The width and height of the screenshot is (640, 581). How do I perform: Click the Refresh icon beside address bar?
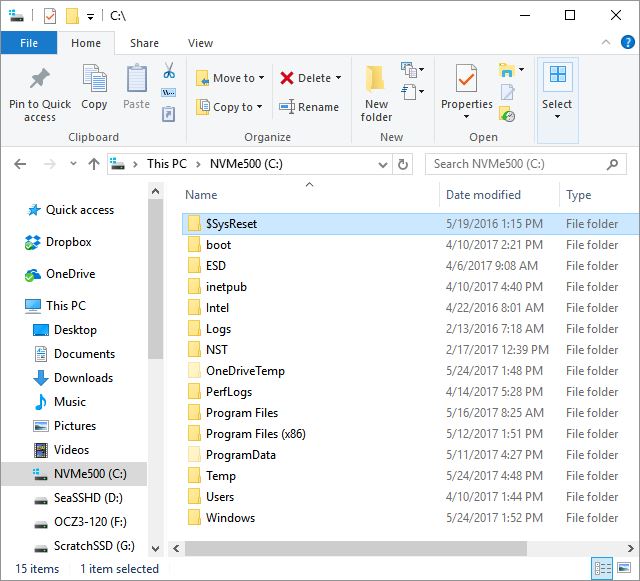coord(402,164)
